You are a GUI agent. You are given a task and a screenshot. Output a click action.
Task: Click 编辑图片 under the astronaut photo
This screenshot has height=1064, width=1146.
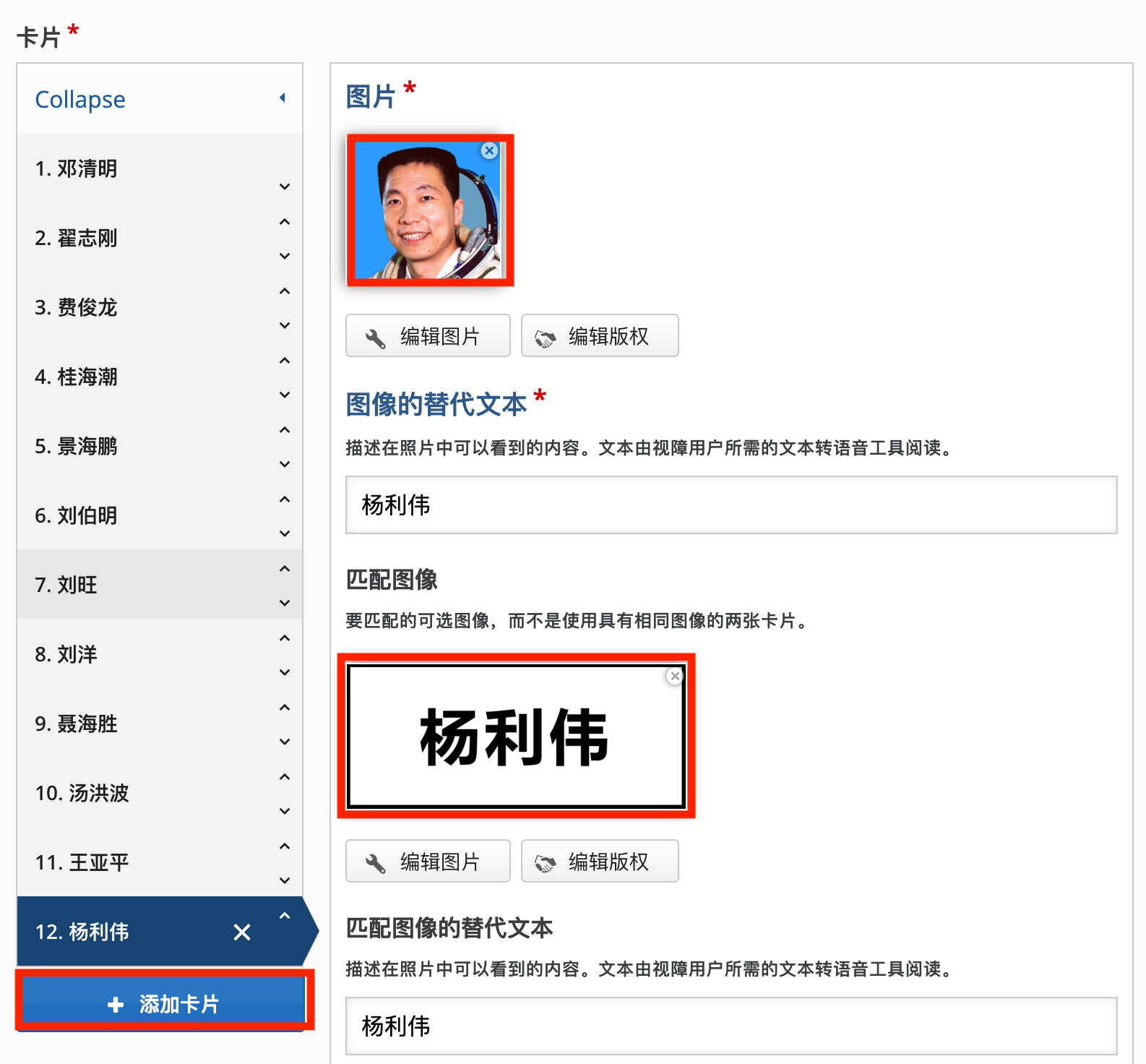click(428, 336)
